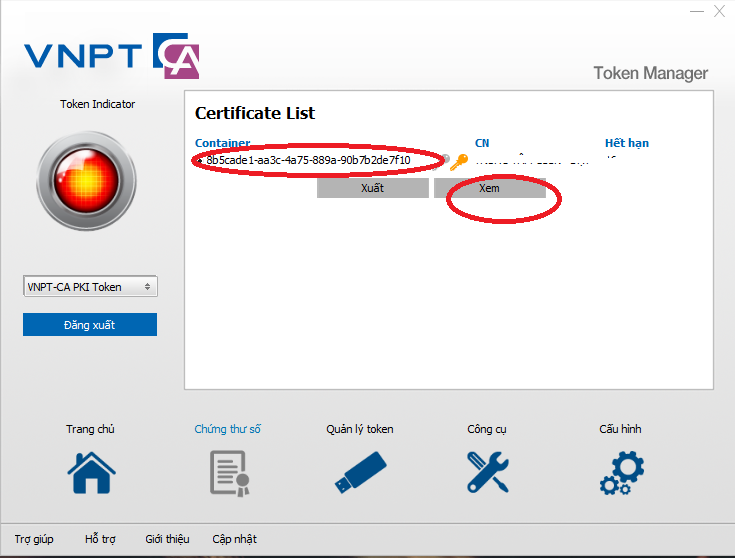Viewport: 735px width, 558px height.
Task: Select the Công cụ tools icon
Action: coord(487,472)
